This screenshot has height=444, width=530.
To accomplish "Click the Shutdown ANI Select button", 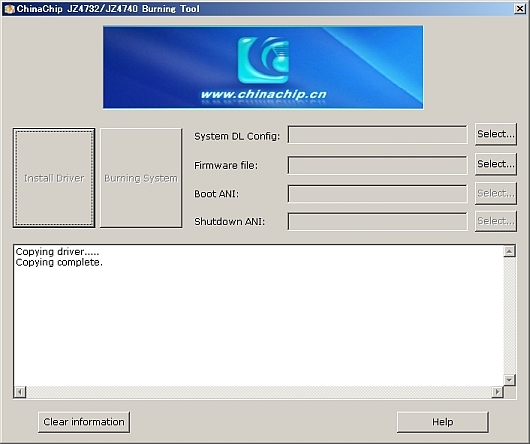I will click(496, 221).
